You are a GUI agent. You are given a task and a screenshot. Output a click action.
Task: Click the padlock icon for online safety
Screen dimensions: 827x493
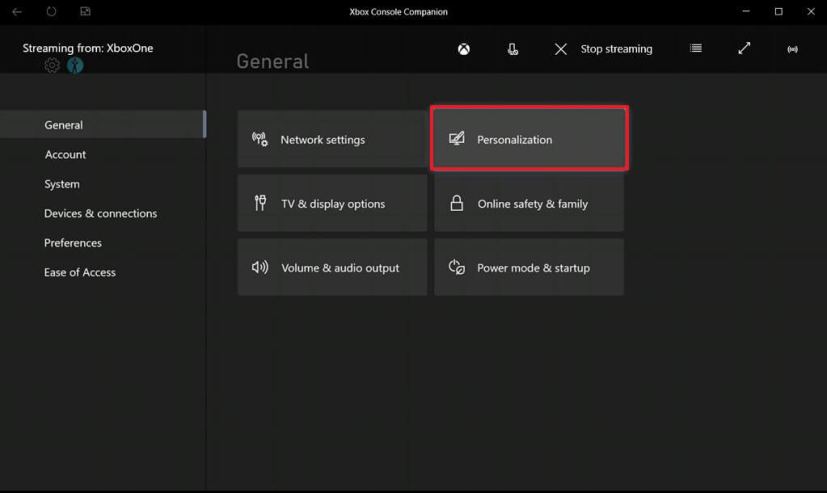tap(457, 204)
